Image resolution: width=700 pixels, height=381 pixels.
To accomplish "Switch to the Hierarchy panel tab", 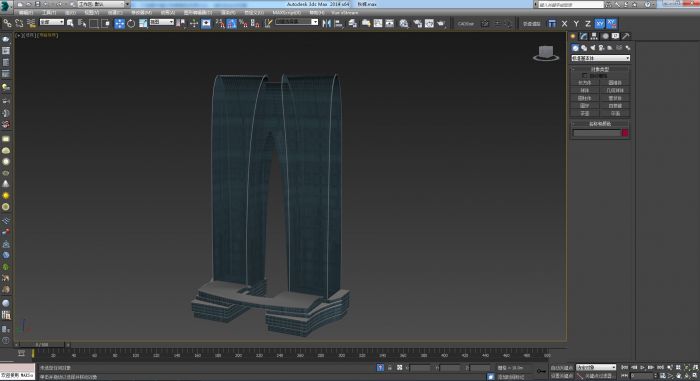I will 594,36.
